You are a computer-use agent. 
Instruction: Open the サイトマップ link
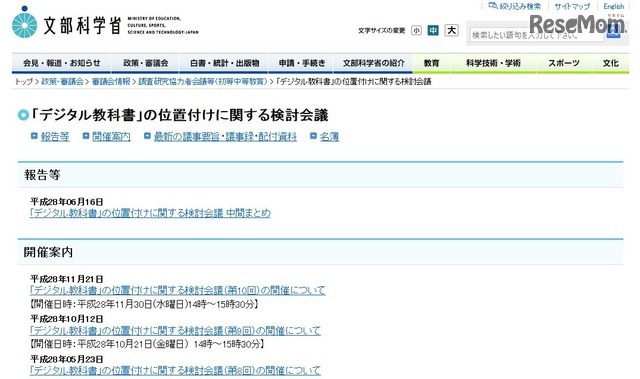pos(572,6)
